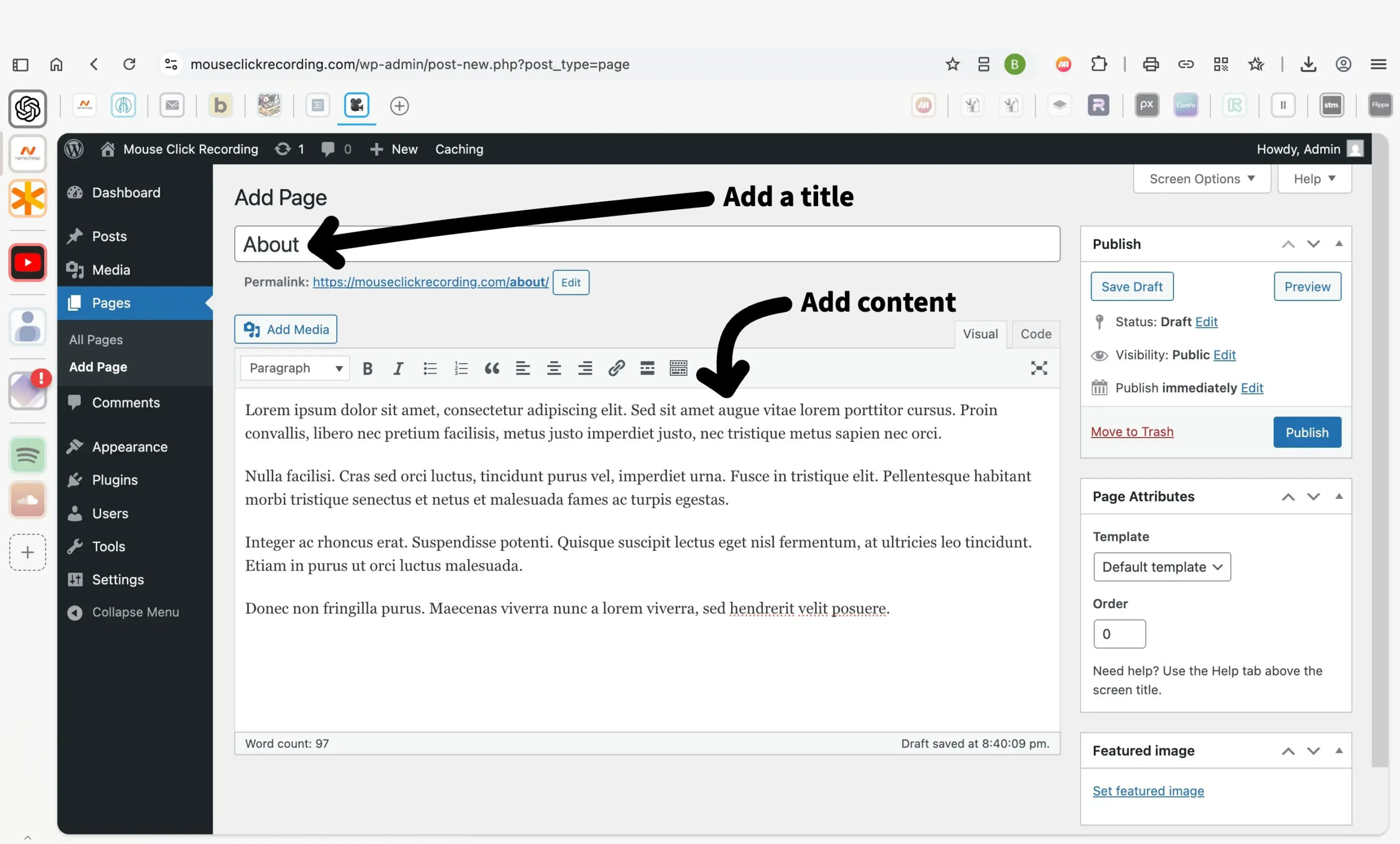Collapse the Publish panel

pyautogui.click(x=1339, y=244)
